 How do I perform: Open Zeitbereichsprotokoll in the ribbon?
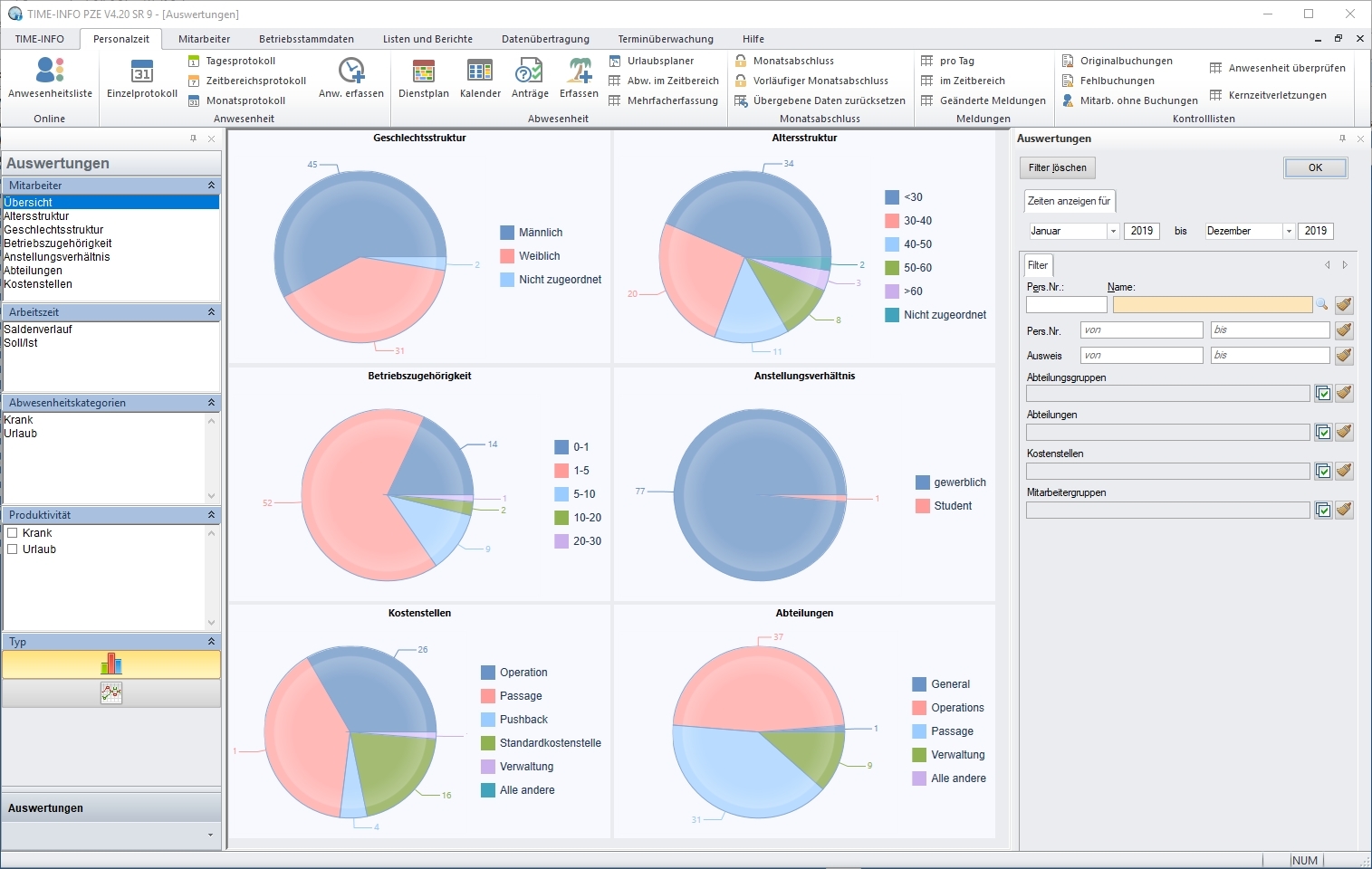[x=247, y=81]
